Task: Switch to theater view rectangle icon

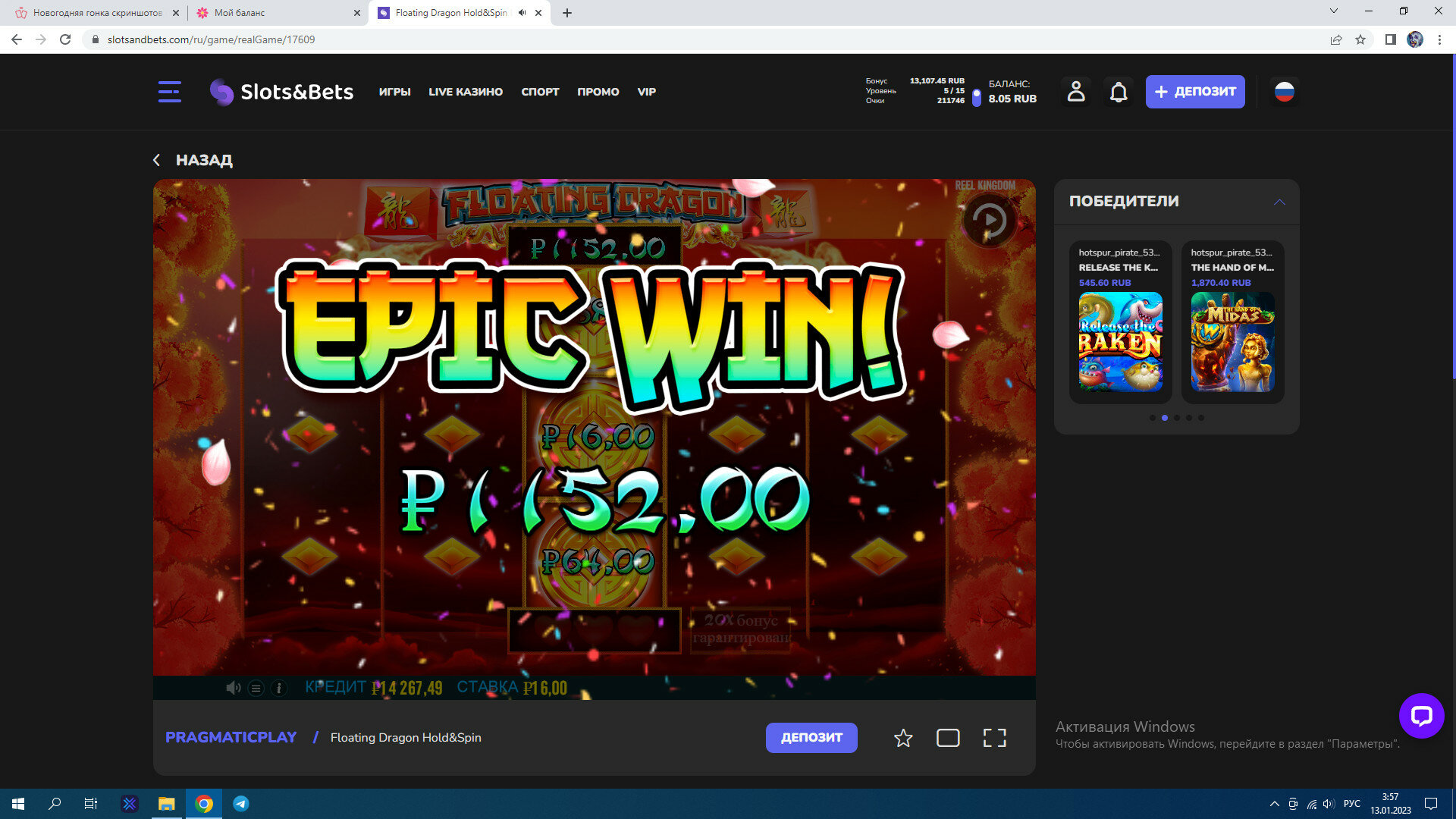Action: coord(948,738)
